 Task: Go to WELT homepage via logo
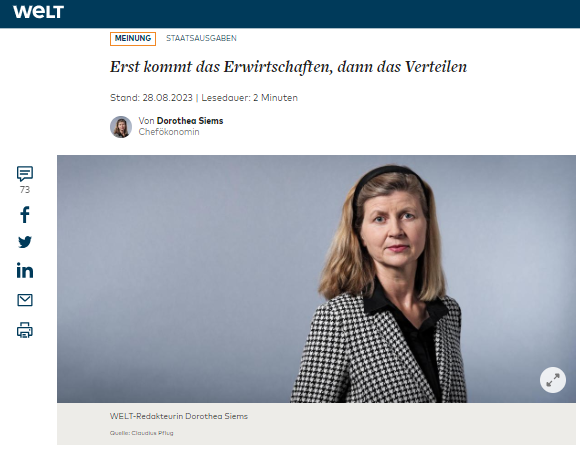pyautogui.click(x=38, y=12)
